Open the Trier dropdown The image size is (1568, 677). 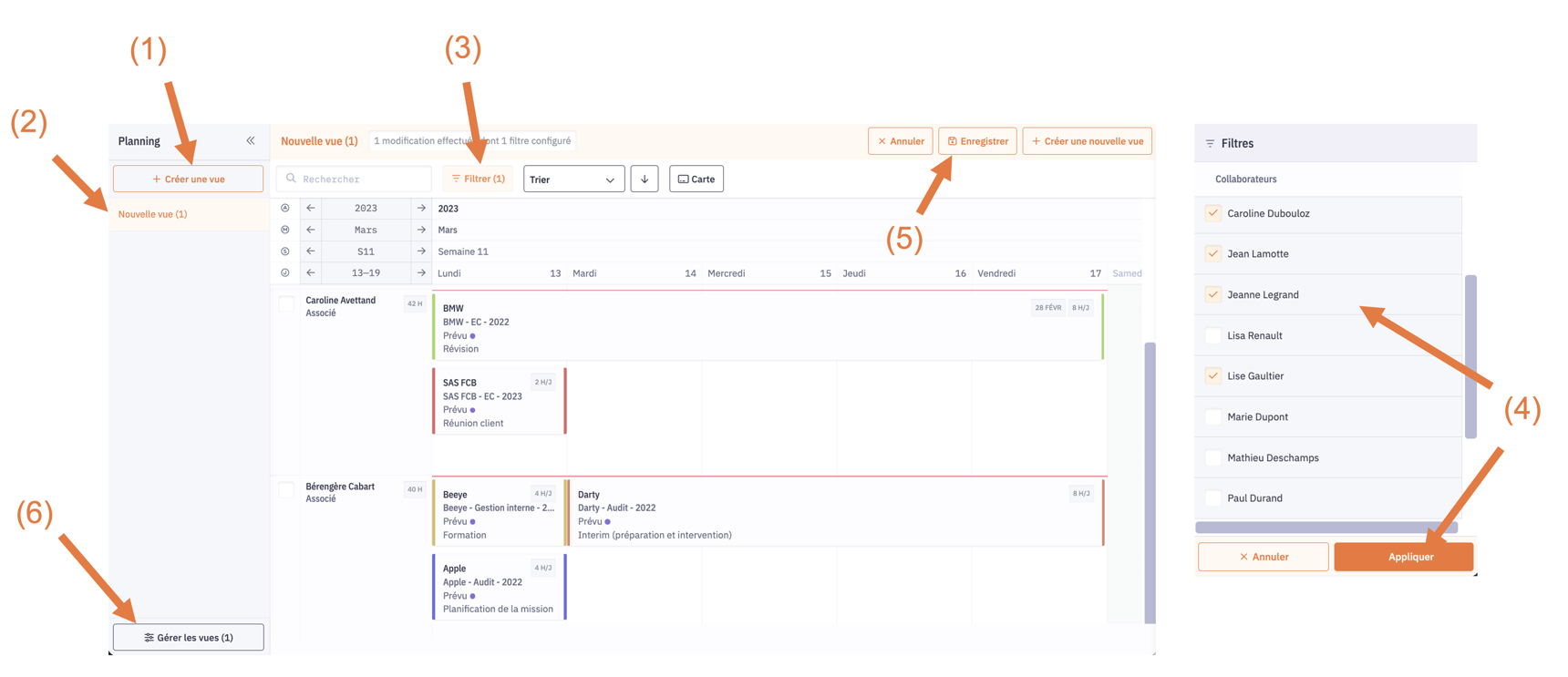point(573,179)
